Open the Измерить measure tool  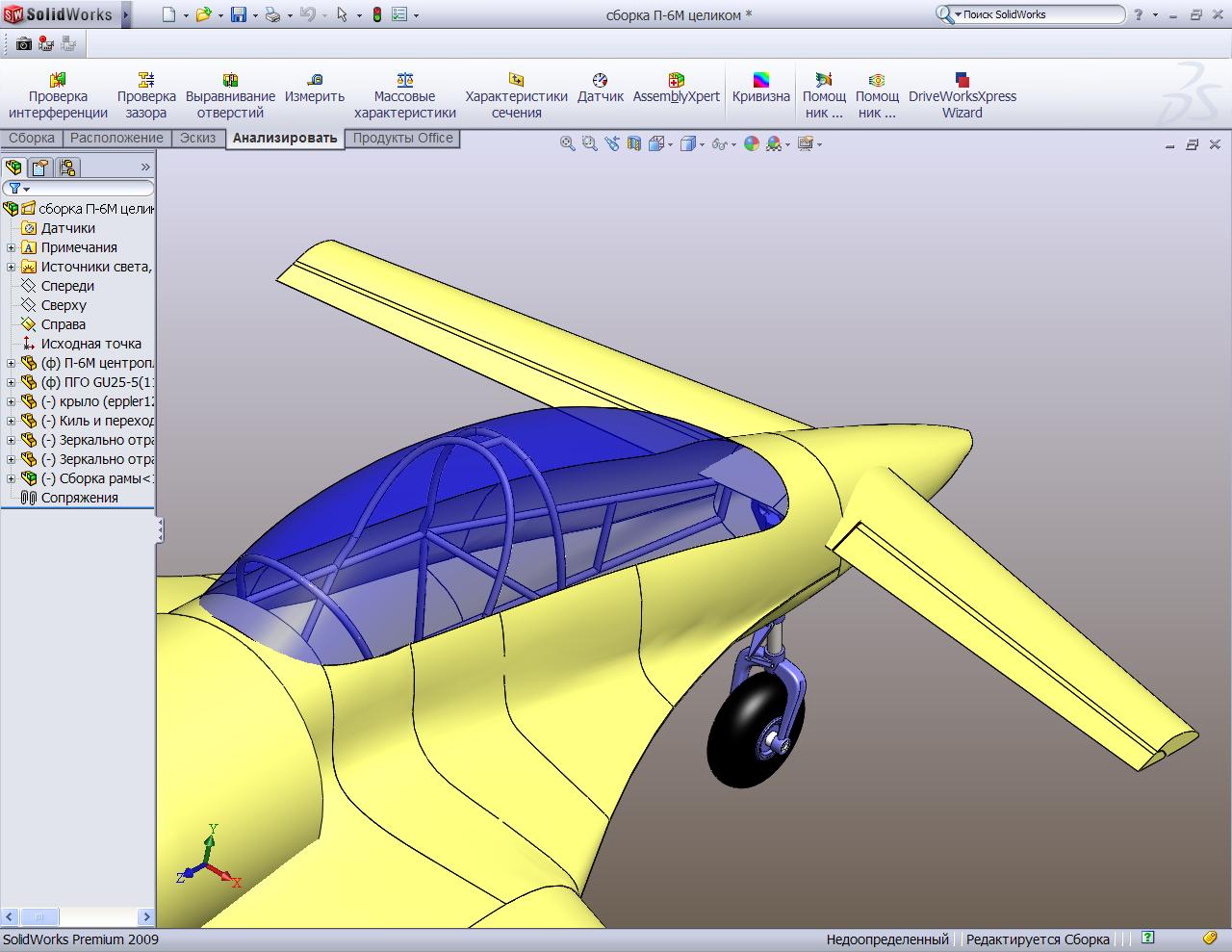[314, 95]
